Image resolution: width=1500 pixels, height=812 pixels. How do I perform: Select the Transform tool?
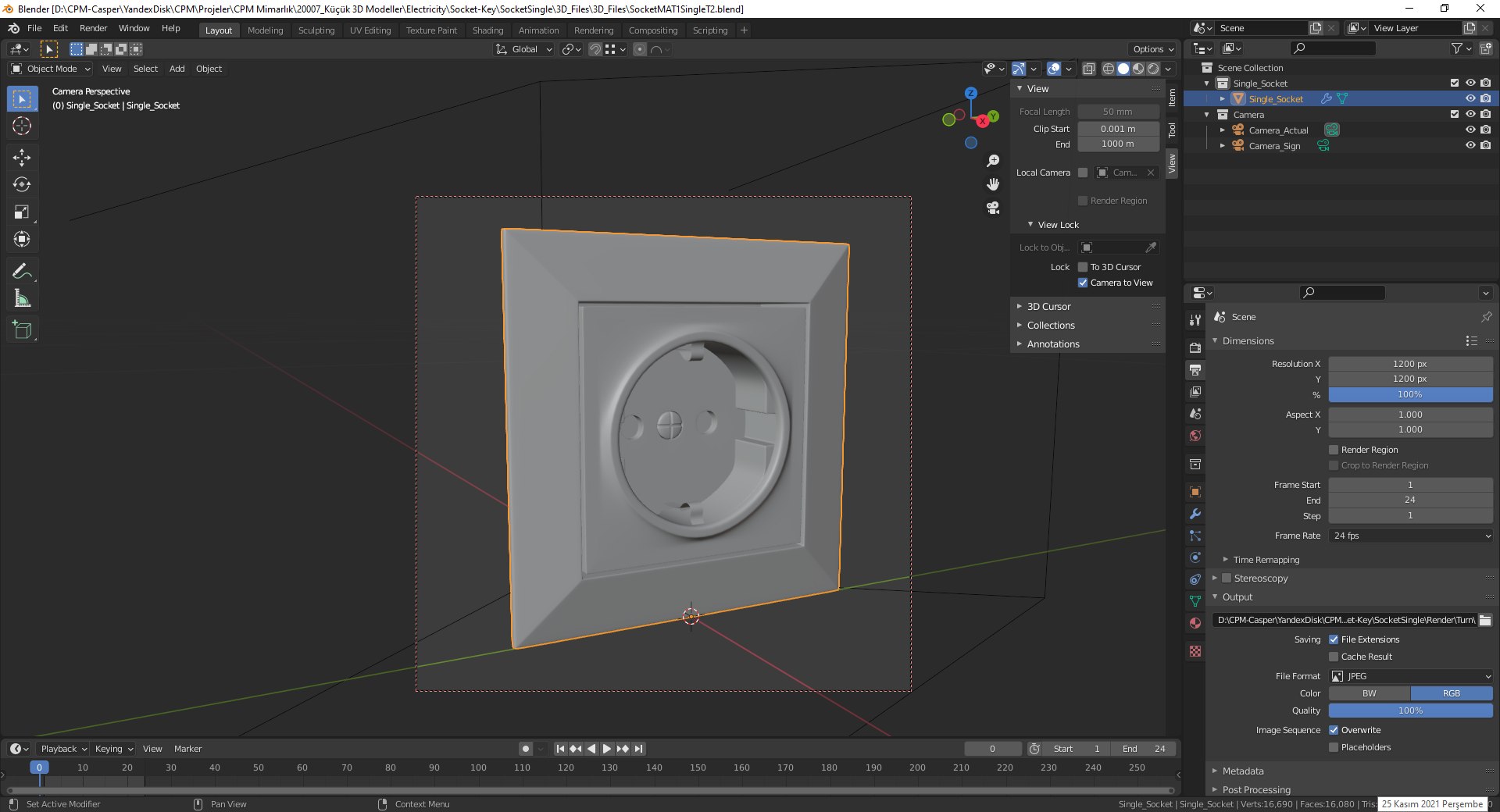click(x=22, y=240)
